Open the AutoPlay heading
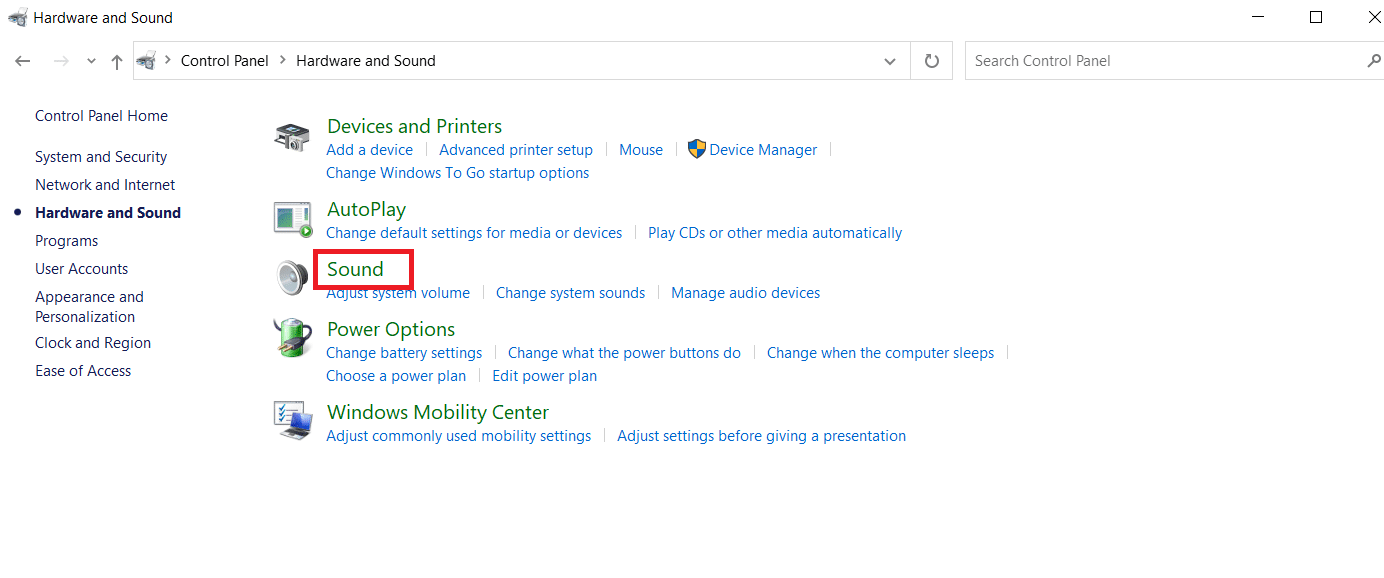The height and width of the screenshot is (578, 1384). pos(366,209)
